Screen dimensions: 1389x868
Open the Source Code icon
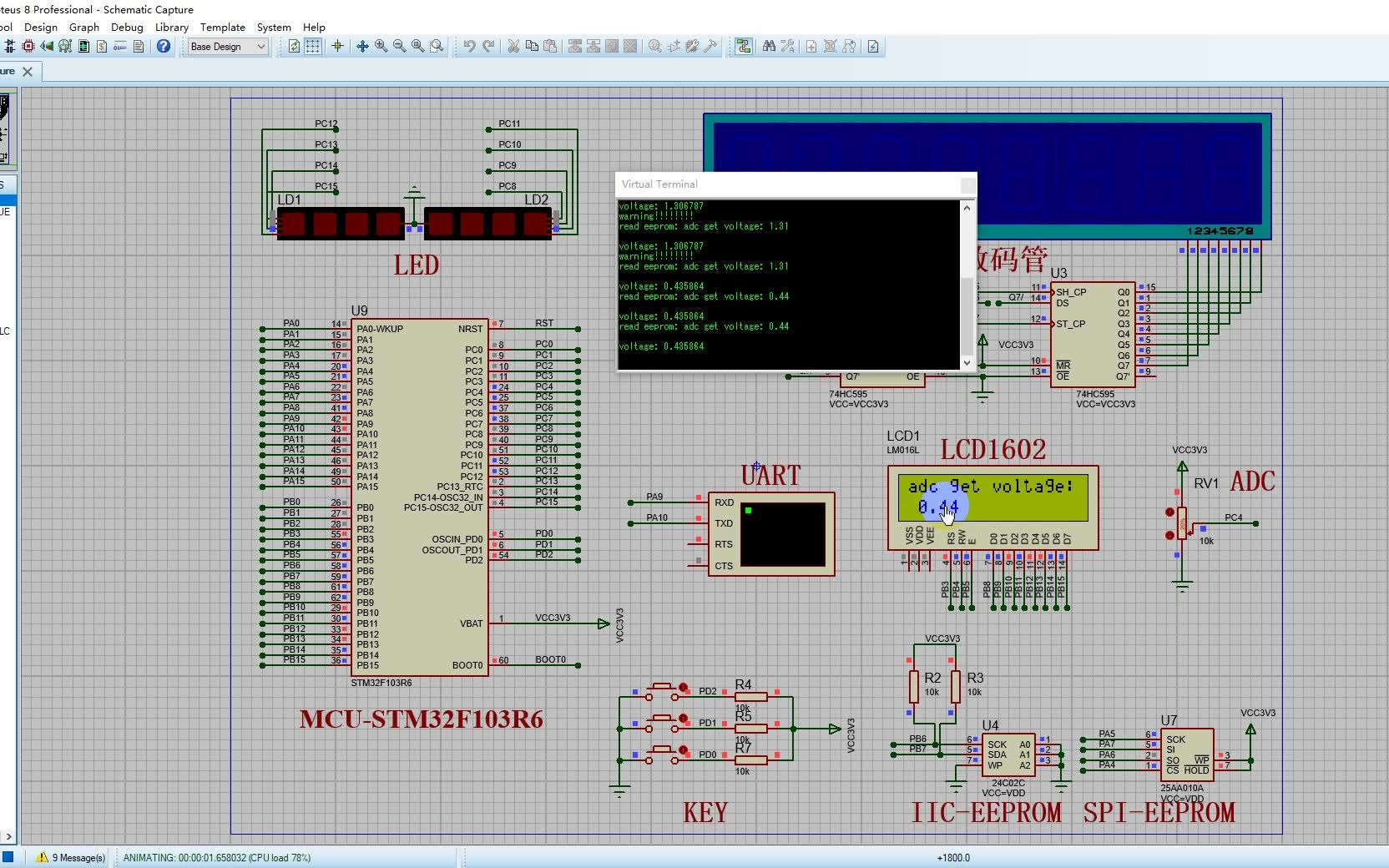(x=120, y=47)
